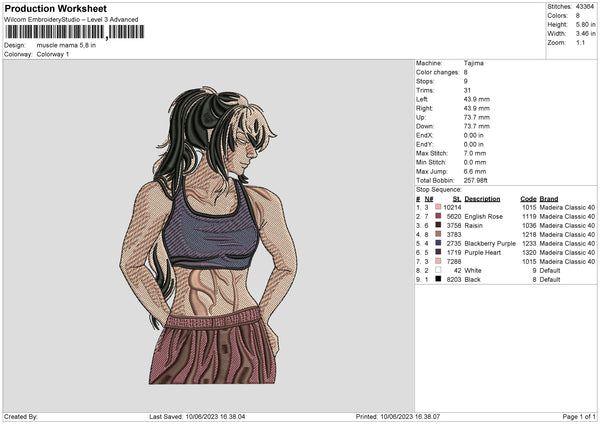Click 'Wilcom EmbroideryStudio – Level 3 Advanced' text
This screenshot has width=600, height=424.
[71, 20]
